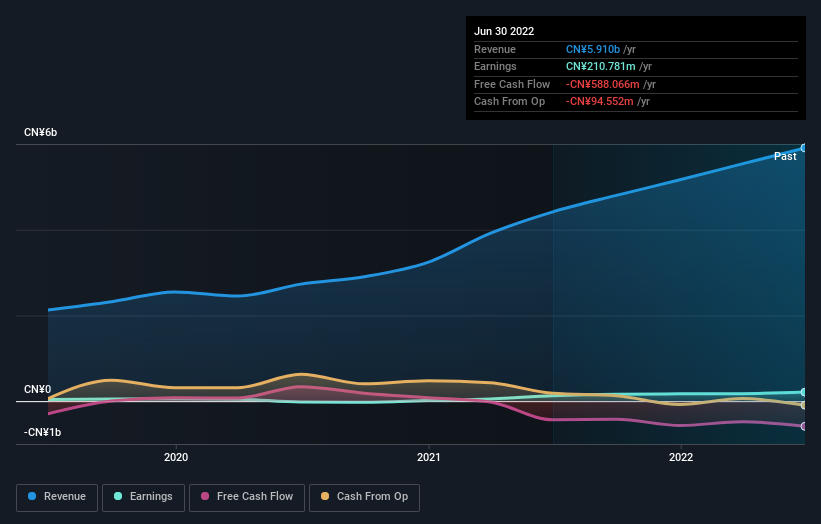The height and width of the screenshot is (524, 821).
Task: Select the 2020 x-axis label
Action: click(x=176, y=457)
